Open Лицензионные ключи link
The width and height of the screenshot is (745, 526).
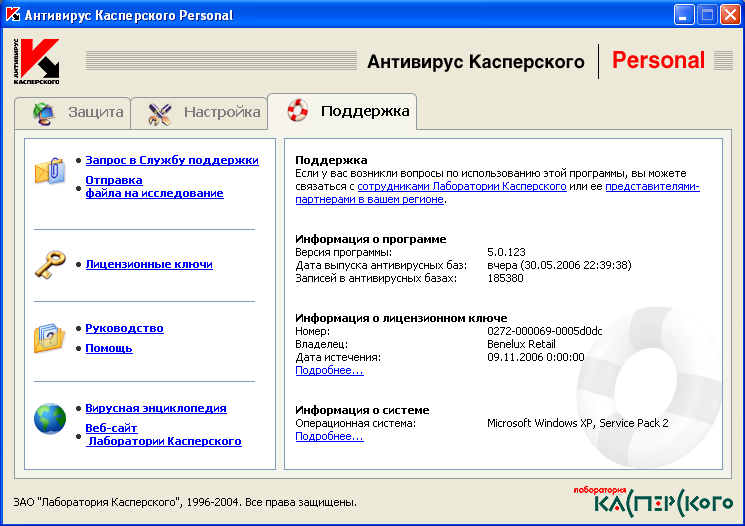pyautogui.click(x=149, y=264)
